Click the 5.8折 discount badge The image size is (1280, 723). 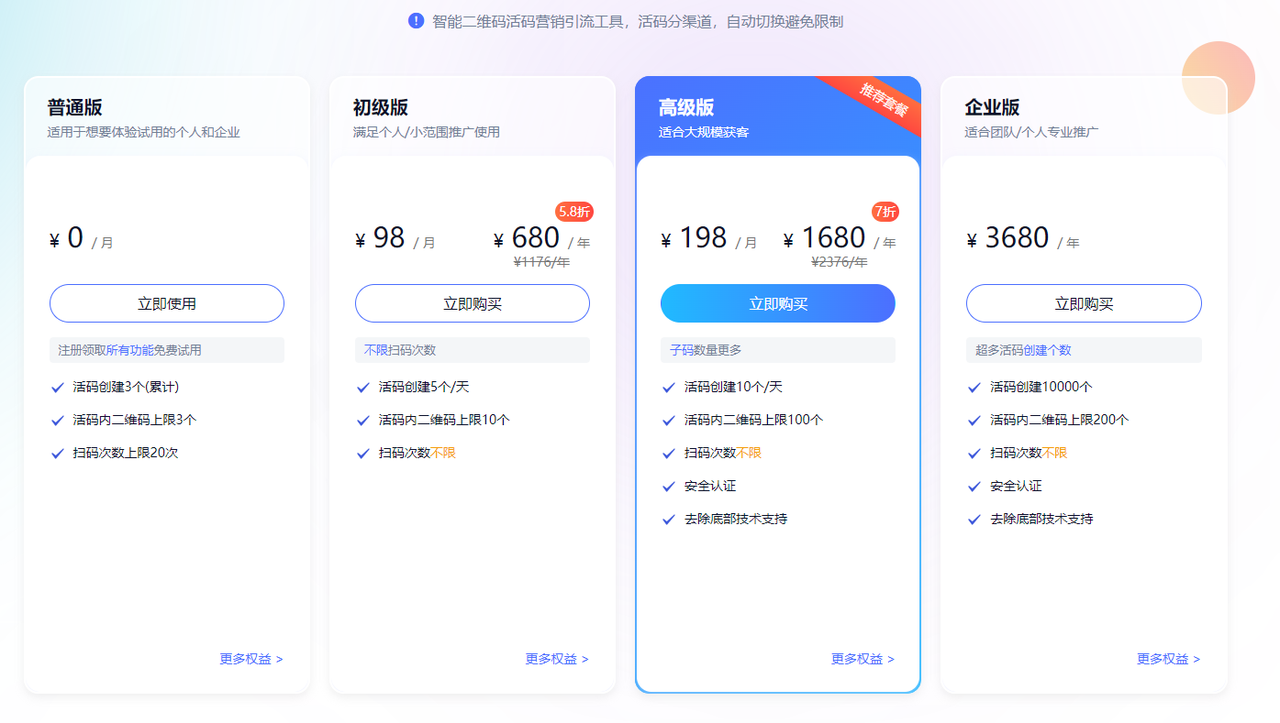(x=575, y=212)
